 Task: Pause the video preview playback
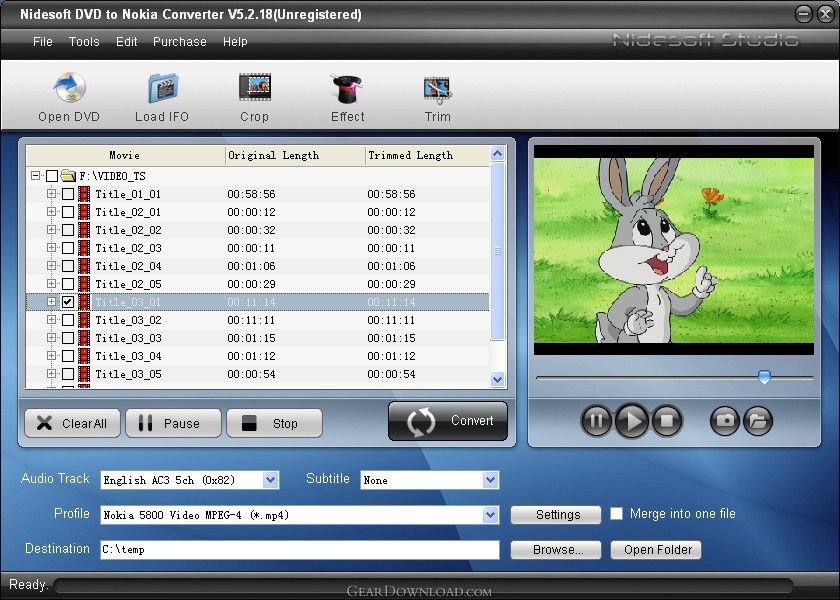[x=596, y=421]
